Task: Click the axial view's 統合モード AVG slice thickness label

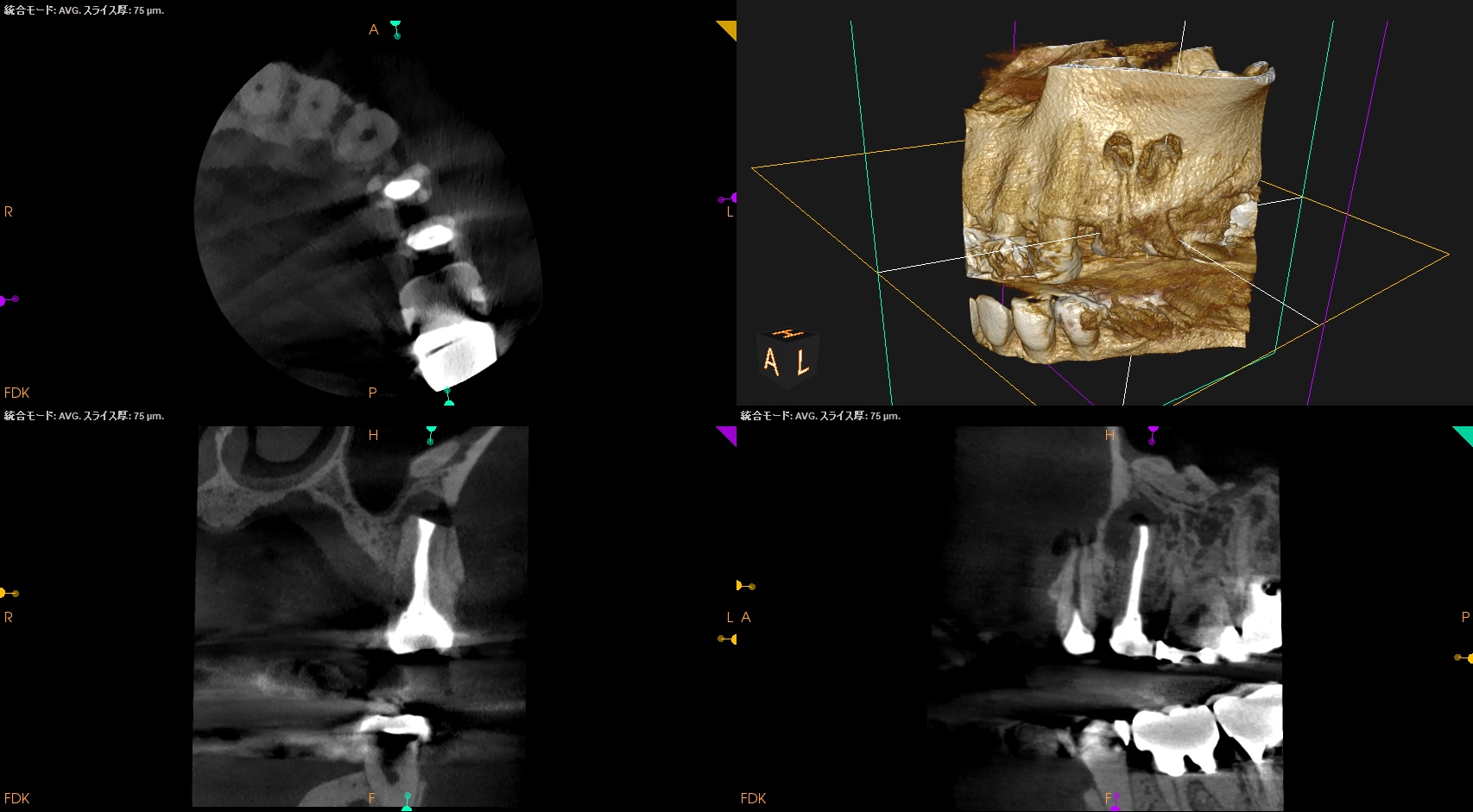Action: tap(84, 10)
